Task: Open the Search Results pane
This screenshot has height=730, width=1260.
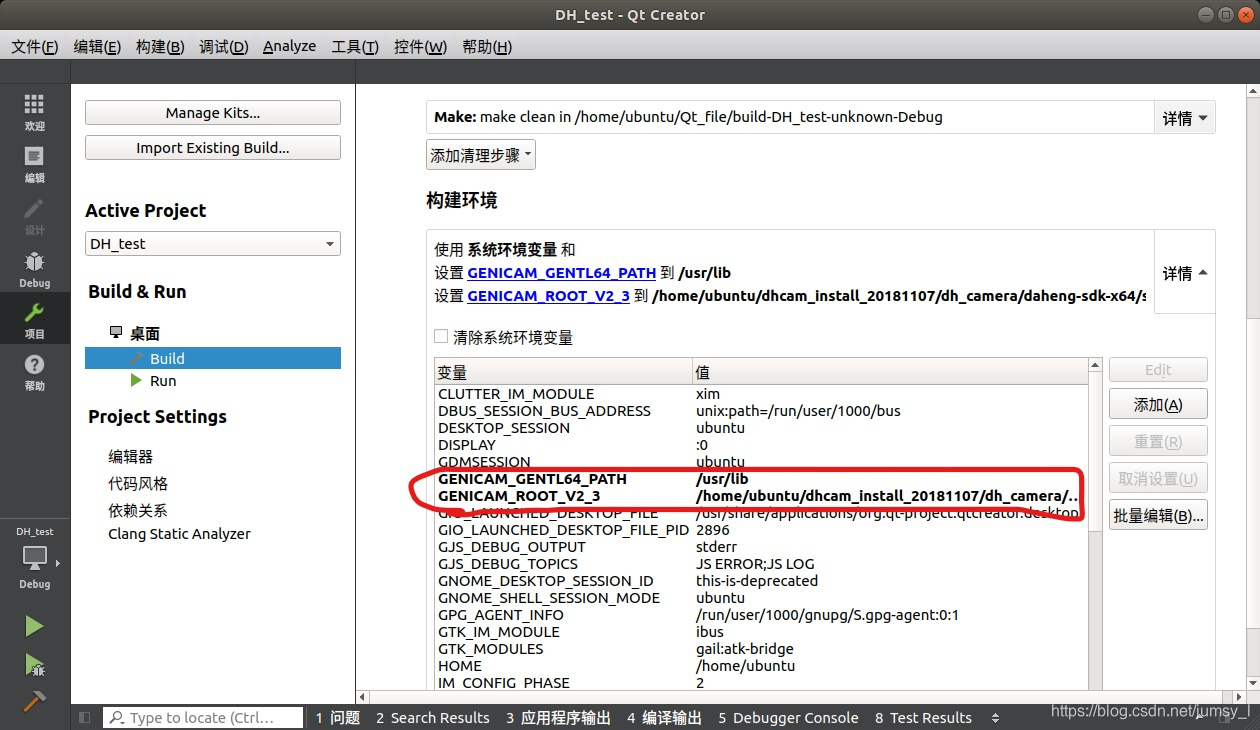Action: [433, 718]
